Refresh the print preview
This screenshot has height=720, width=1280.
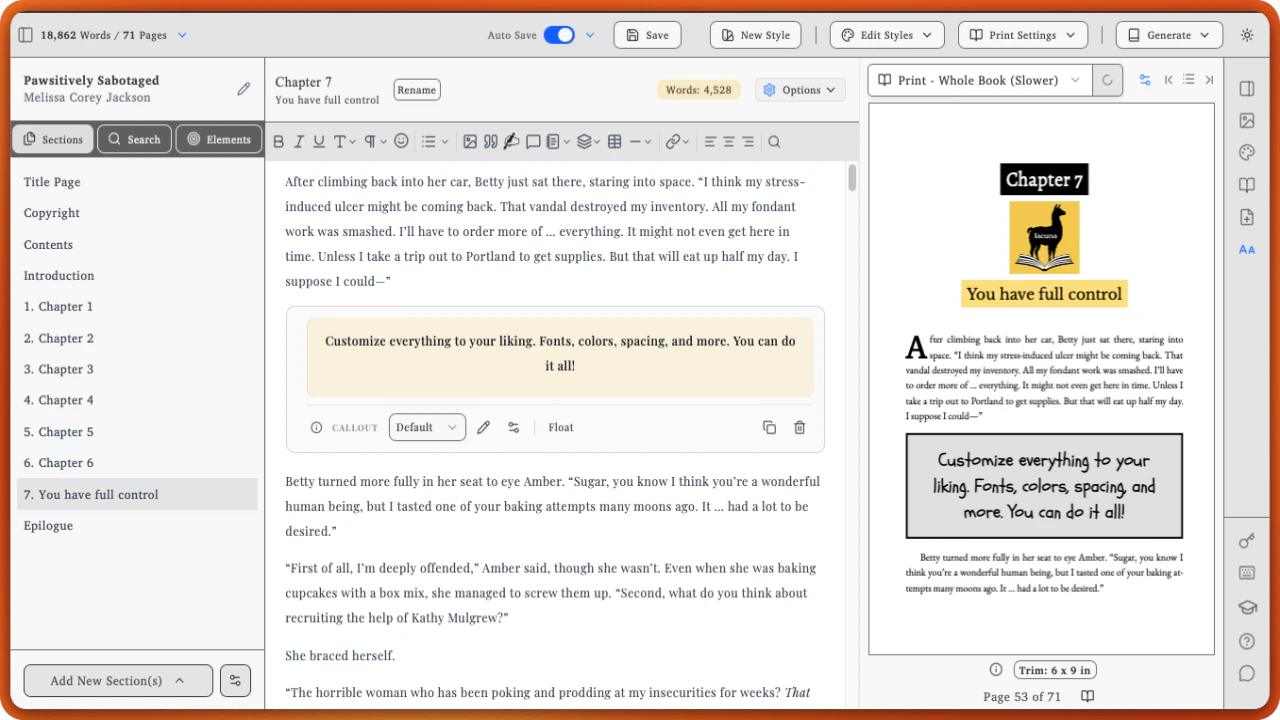tap(1107, 80)
